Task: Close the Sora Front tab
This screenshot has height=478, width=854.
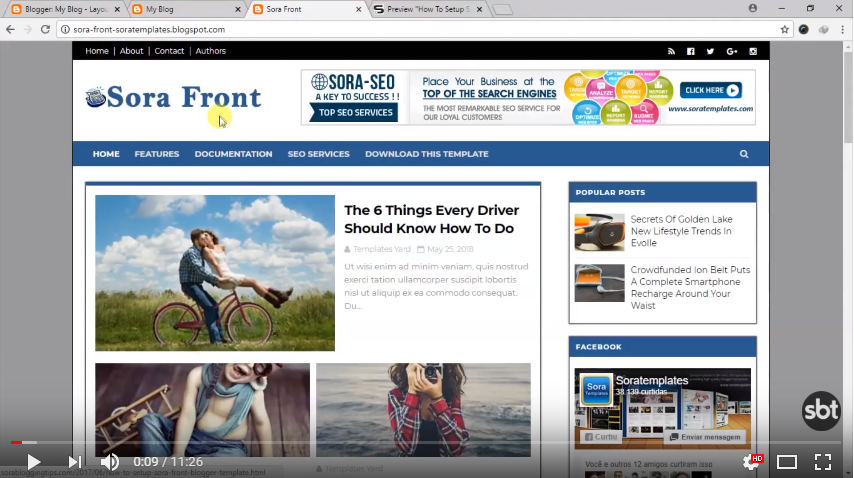Action: [358, 9]
